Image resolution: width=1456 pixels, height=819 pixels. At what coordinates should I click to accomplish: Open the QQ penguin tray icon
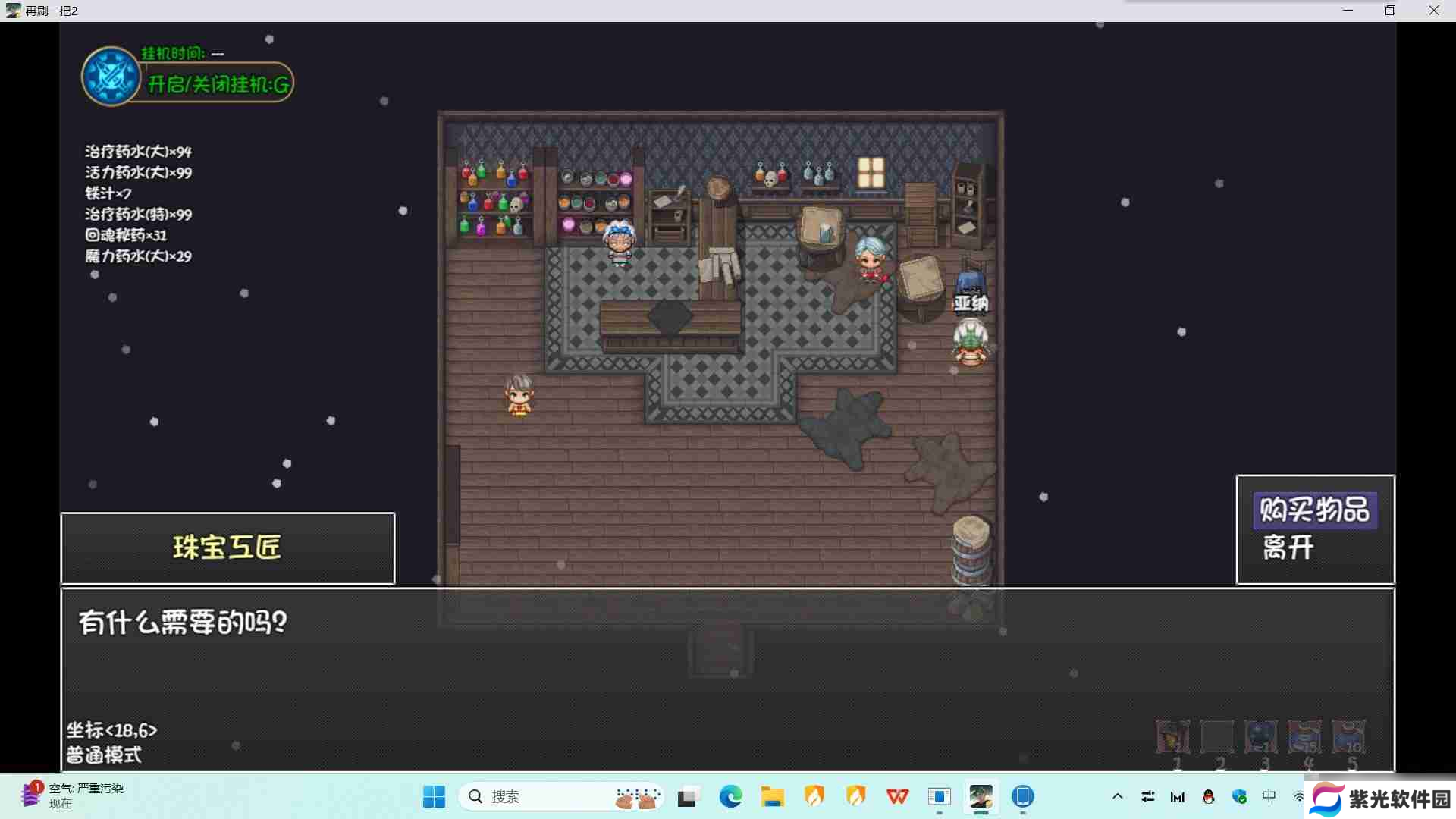coord(1209,797)
